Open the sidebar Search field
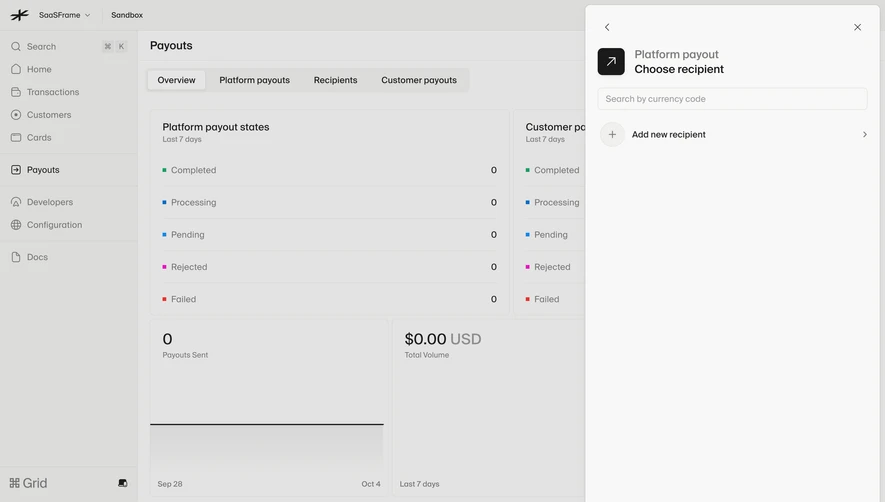This screenshot has height=502, width=885. [69, 46]
